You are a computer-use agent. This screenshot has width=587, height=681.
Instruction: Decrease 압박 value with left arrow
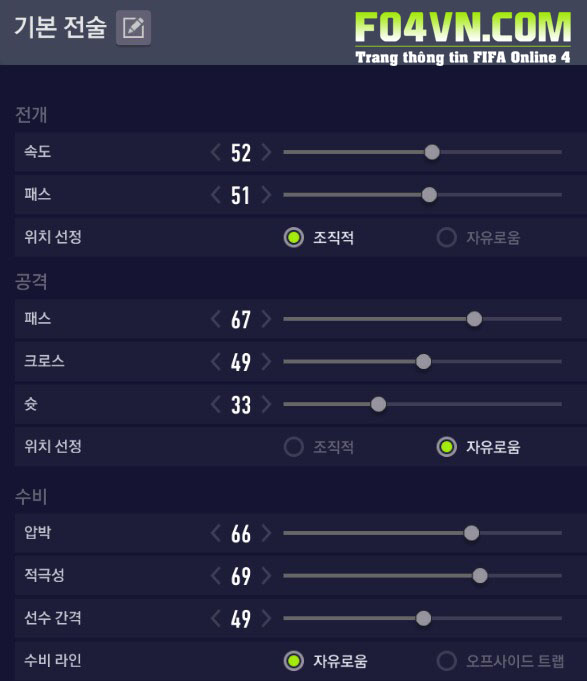tap(216, 533)
